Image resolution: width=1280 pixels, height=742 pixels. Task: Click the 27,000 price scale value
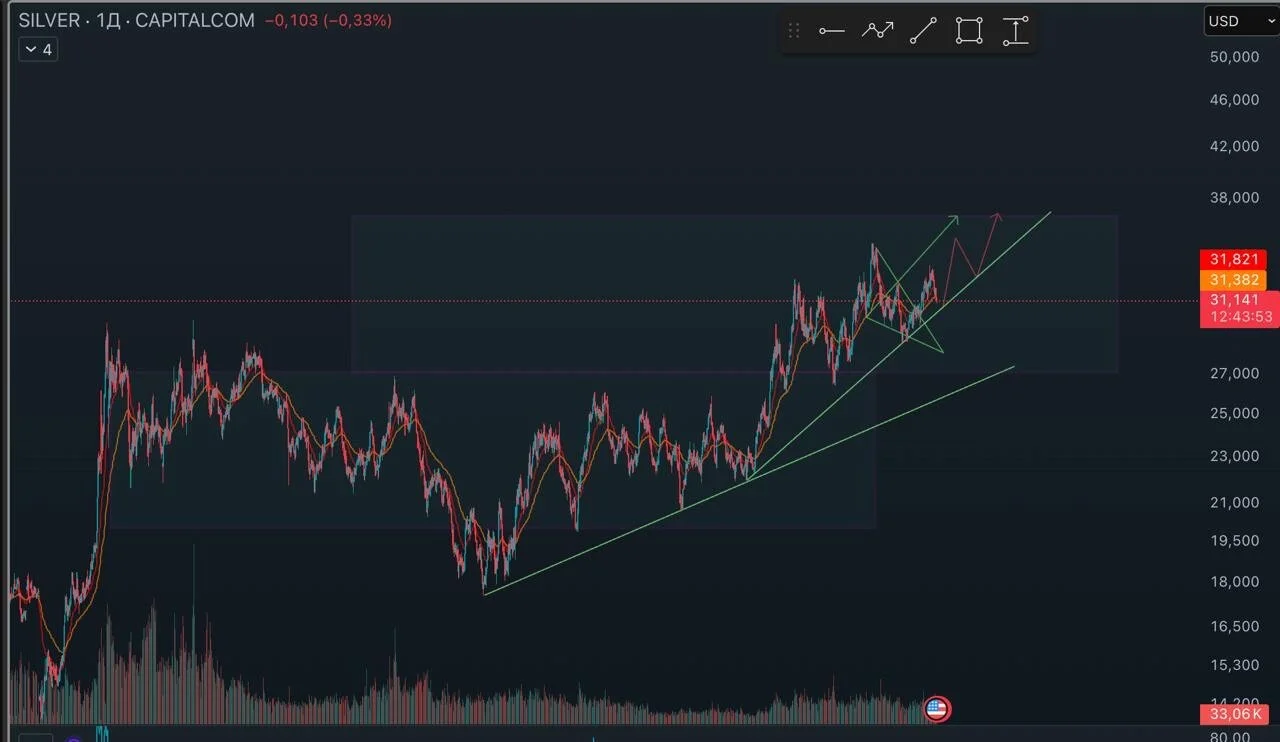pyautogui.click(x=1234, y=374)
